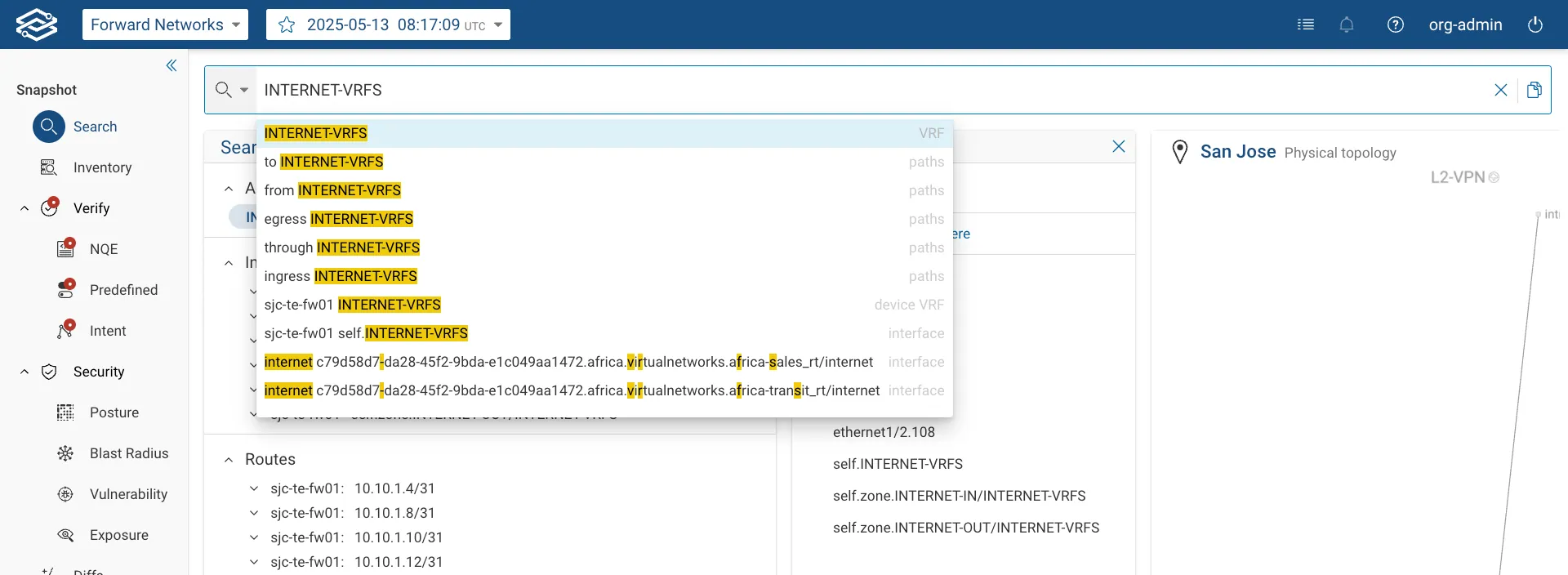Image resolution: width=1568 pixels, height=575 pixels.
Task: Select 'sjc-te-fw01 INTERNET-VRFS' device VRF suggestion
Action: pyautogui.click(x=604, y=305)
